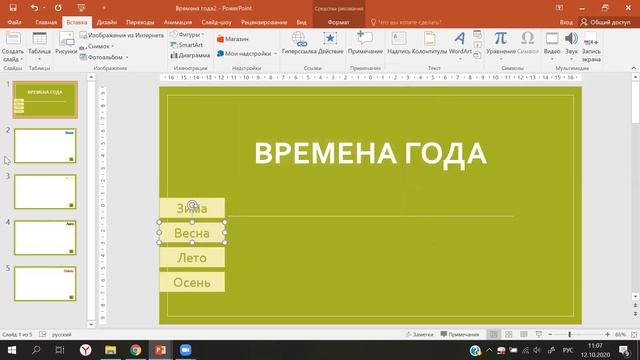The image size is (640, 360).
Task: Open the WordArt gallery
Action: point(460,45)
